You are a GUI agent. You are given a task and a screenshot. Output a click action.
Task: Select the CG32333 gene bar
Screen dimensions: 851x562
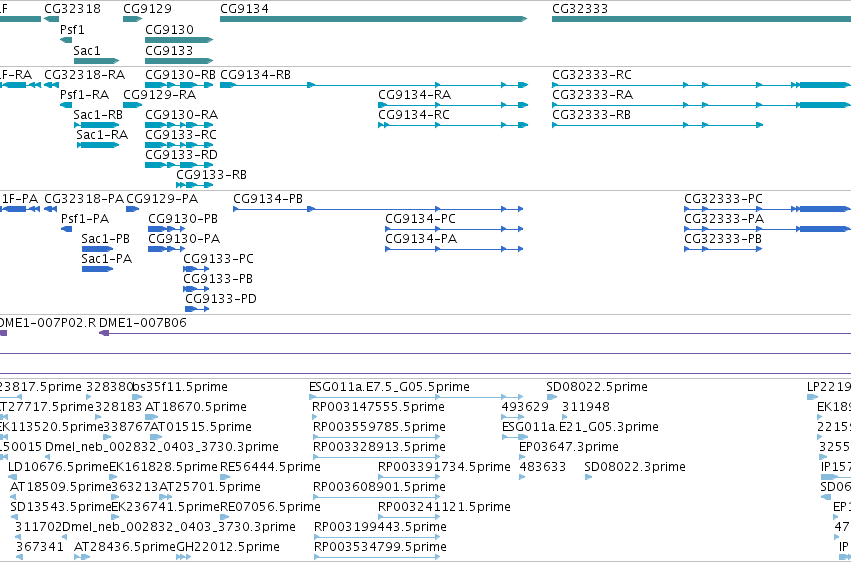click(701, 19)
